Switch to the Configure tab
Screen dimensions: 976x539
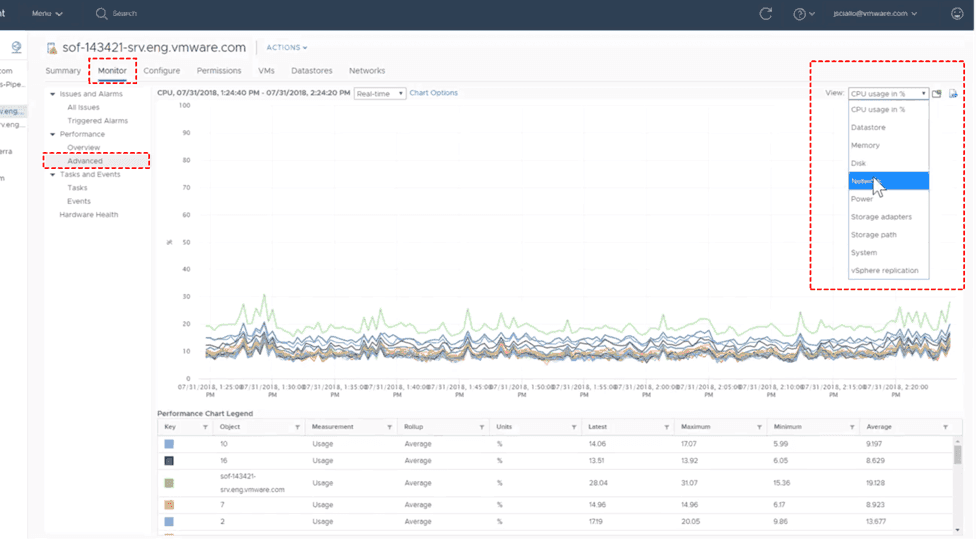tap(161, 71)
